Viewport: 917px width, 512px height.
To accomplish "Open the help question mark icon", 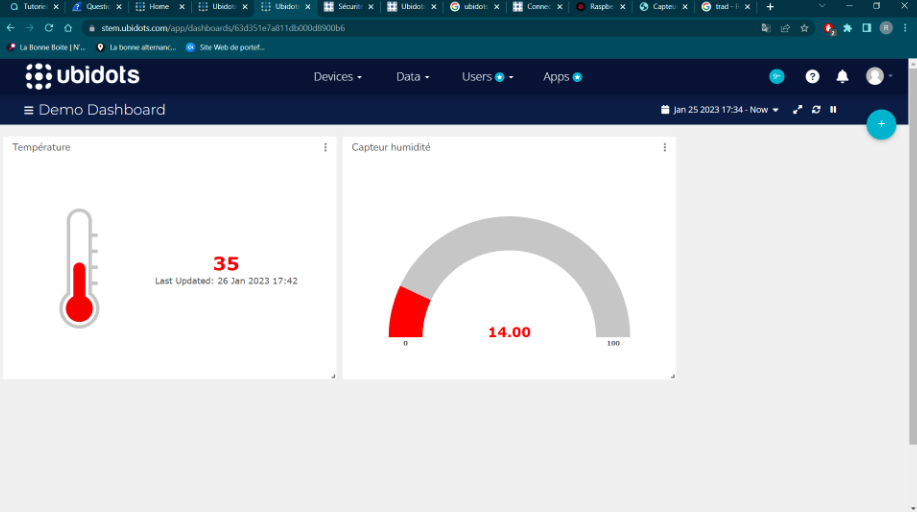I will tap(812, 77).
